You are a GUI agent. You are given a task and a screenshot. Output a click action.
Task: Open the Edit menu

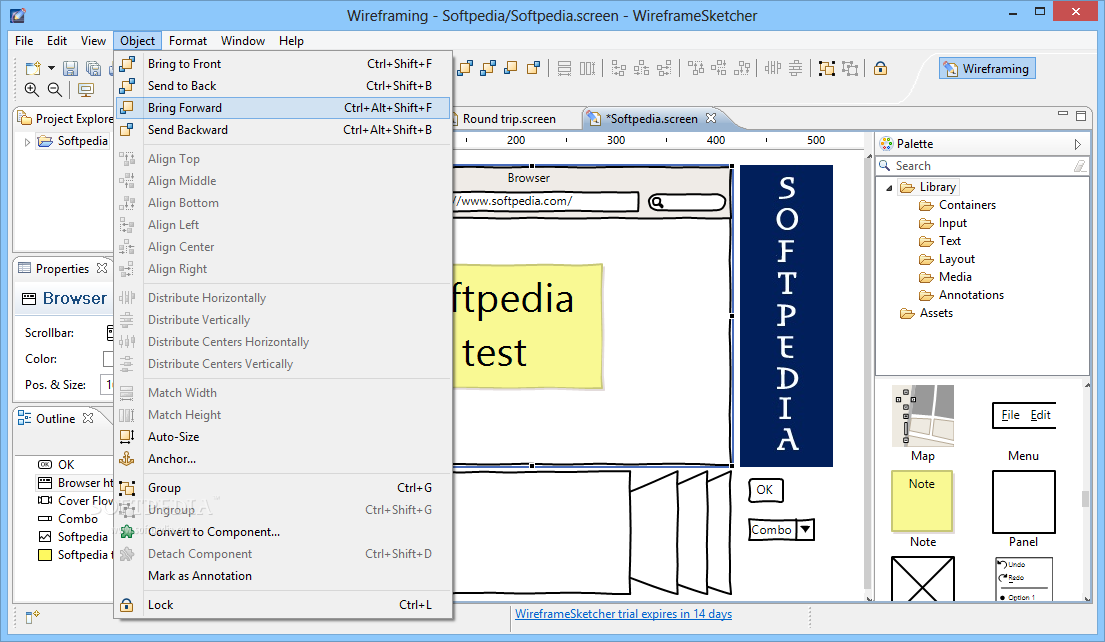pyautogui.click(x=57, y=41)
